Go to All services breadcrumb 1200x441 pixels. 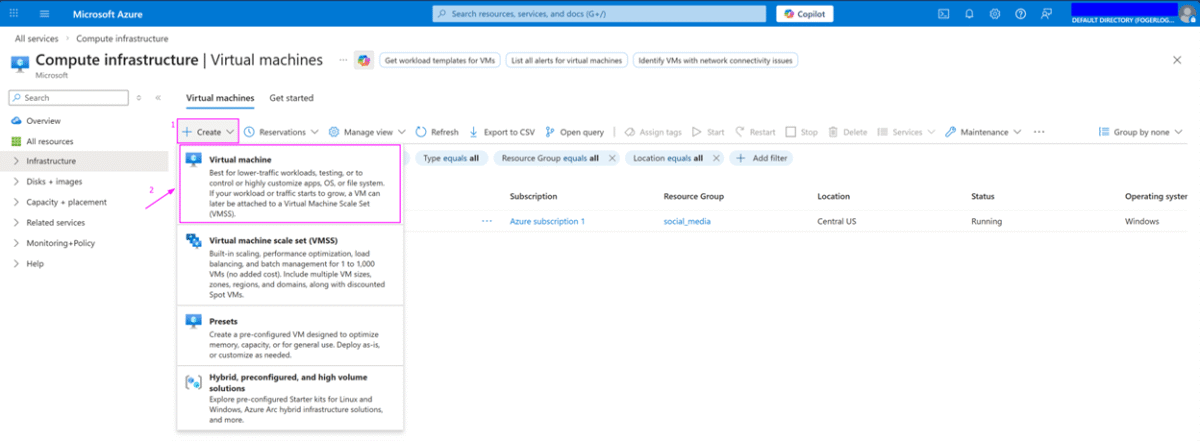tap(36, 38)
